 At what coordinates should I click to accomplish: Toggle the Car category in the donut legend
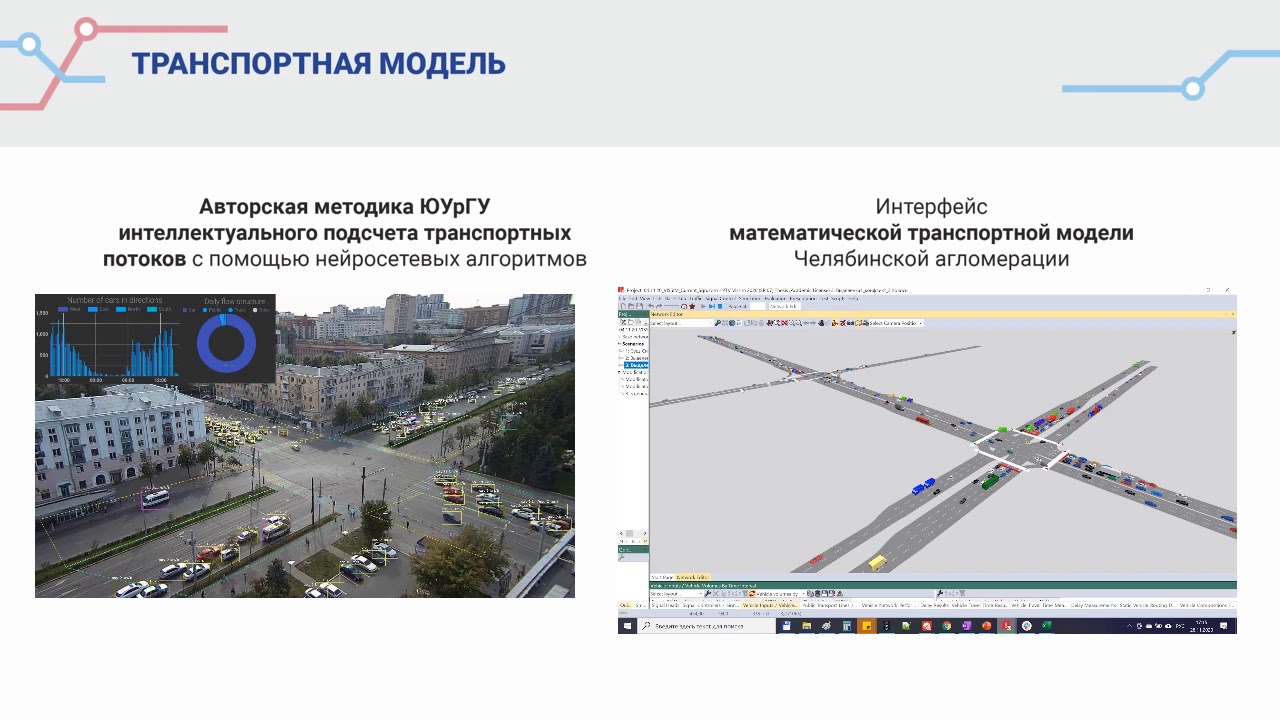189,310
